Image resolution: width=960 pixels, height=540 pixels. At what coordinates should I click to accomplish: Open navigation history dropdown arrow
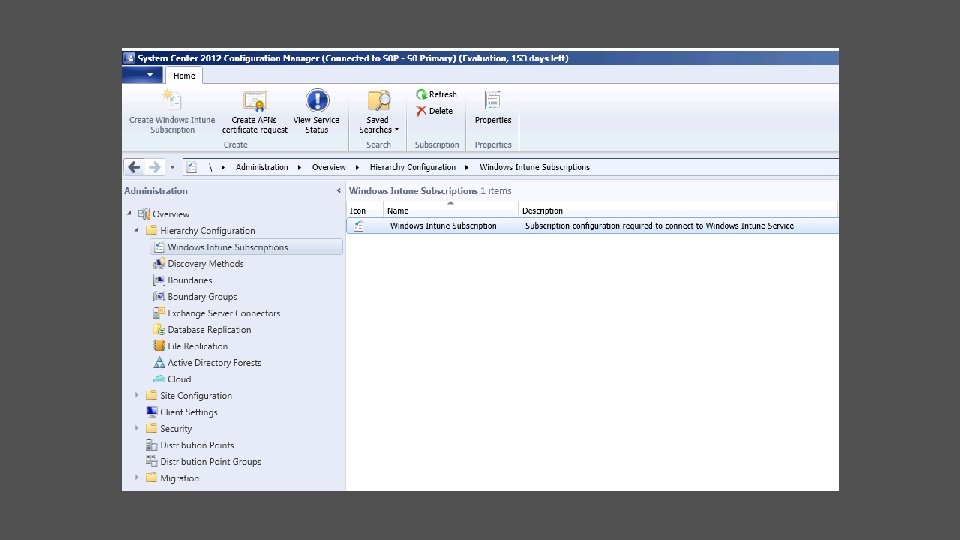click(173, 167)
